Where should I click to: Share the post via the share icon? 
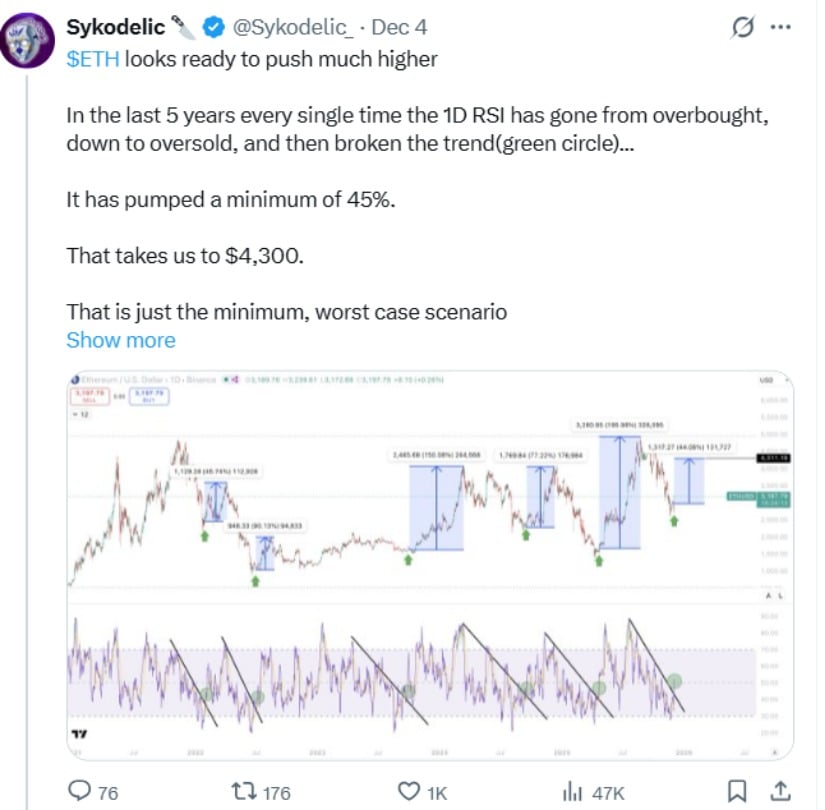[x=783, y=792]
